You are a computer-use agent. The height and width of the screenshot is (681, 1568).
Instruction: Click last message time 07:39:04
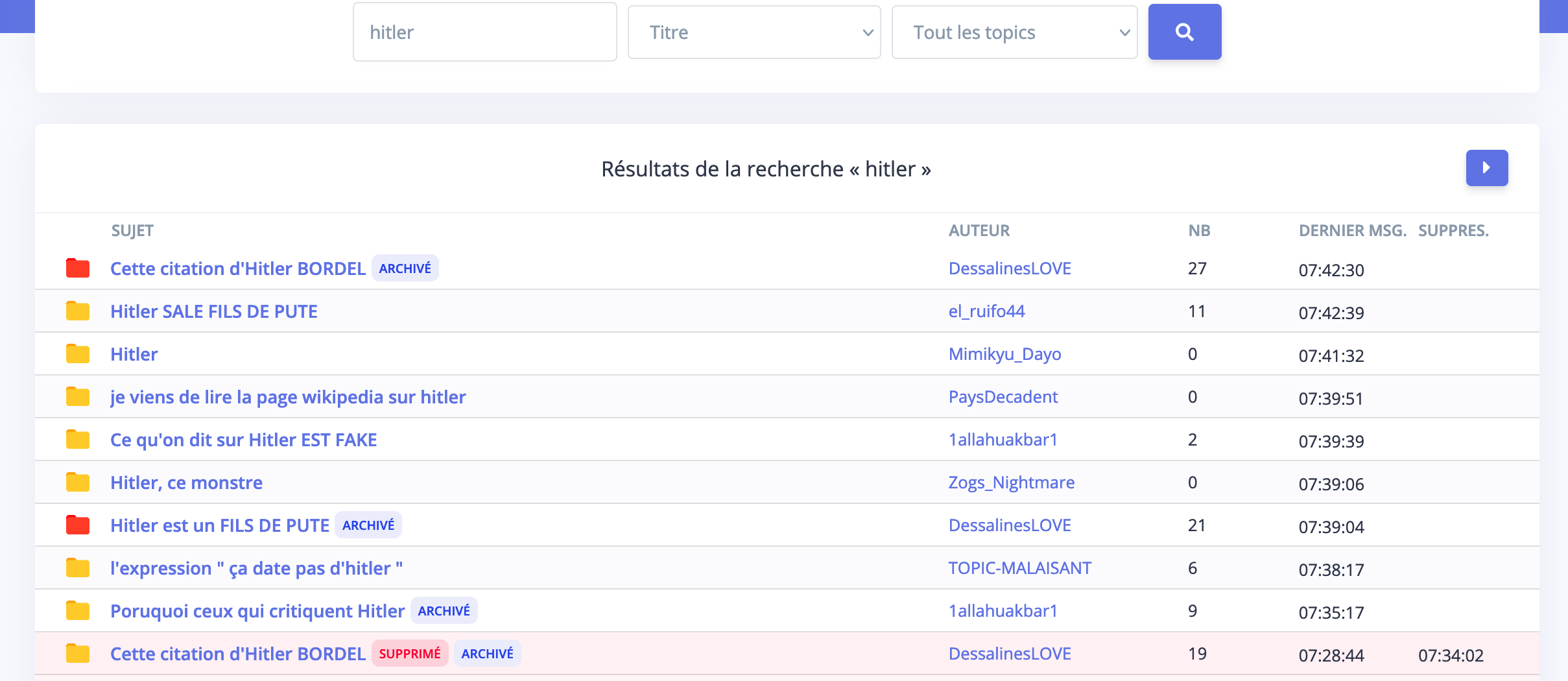[1331, 527]
